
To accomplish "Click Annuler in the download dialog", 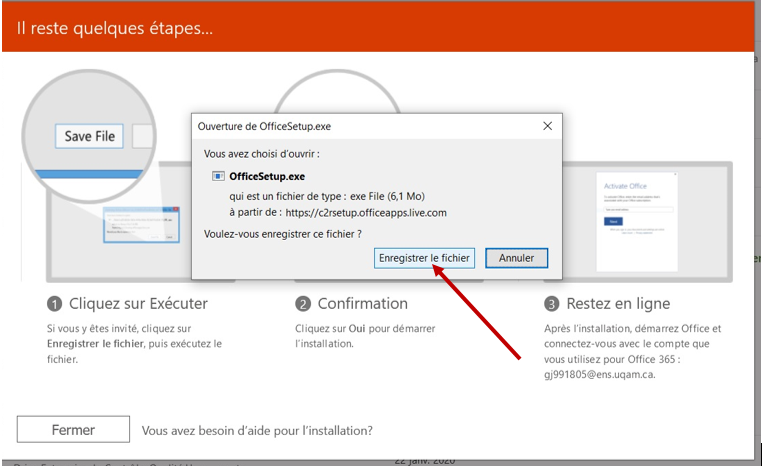I will [516, 258].
